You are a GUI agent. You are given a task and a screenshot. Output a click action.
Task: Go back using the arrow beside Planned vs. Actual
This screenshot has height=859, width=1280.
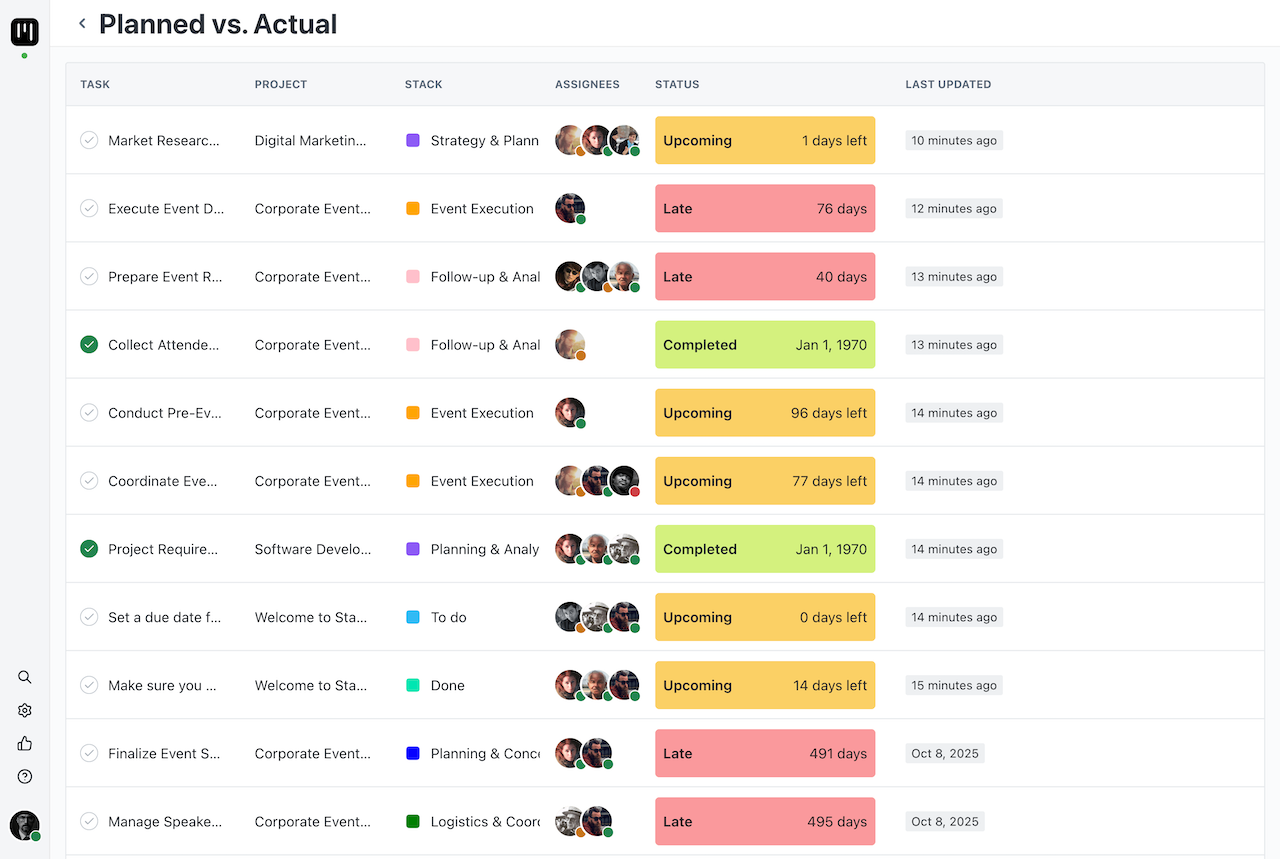82,24
